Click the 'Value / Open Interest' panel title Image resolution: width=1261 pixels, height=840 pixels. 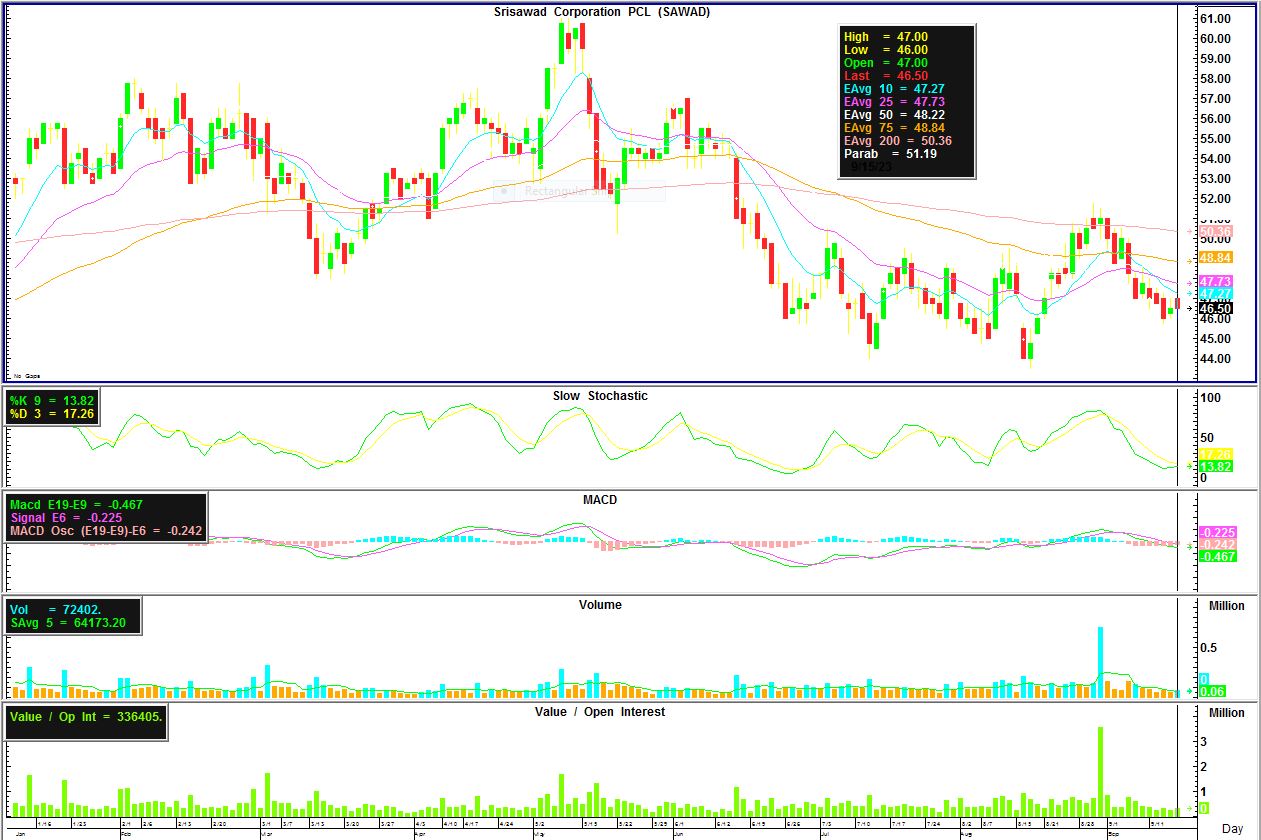pos(599,712)
